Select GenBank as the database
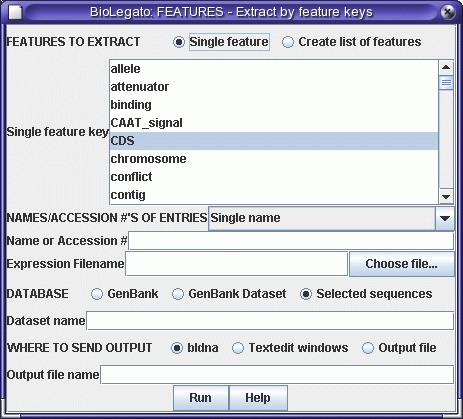This screenshot has width=463, height=419. pos(97,294)
